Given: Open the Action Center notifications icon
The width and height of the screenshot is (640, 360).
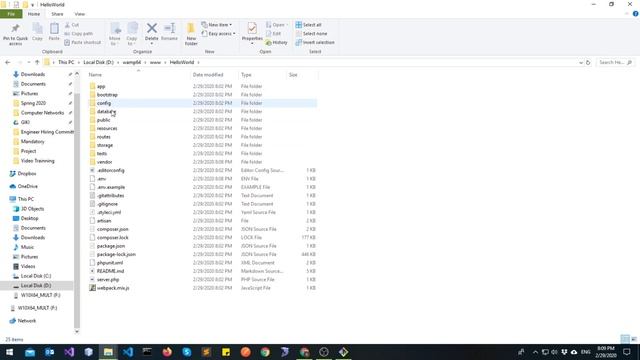Looking at the screenshot, I should coord(627,352).
